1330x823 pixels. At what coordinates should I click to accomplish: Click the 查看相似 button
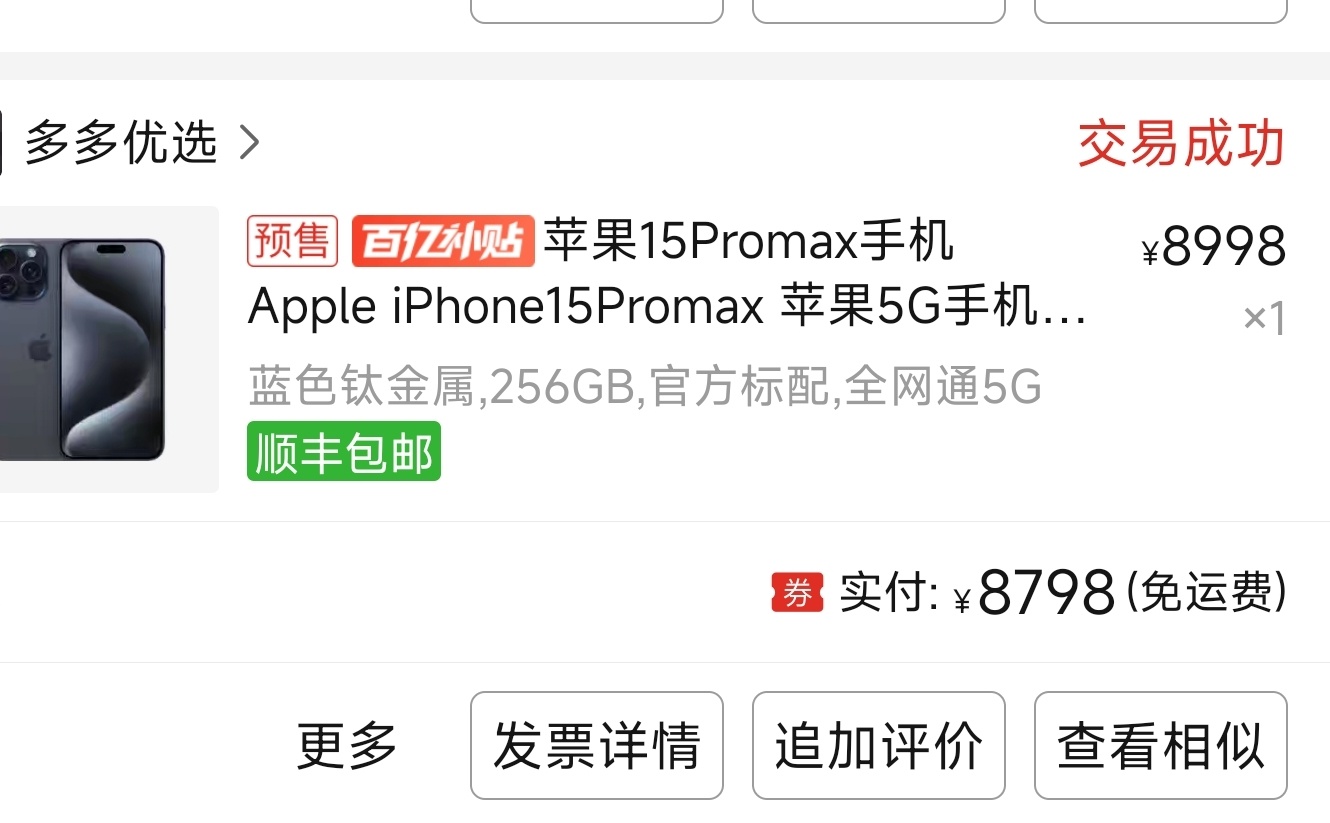point(1161,746)
